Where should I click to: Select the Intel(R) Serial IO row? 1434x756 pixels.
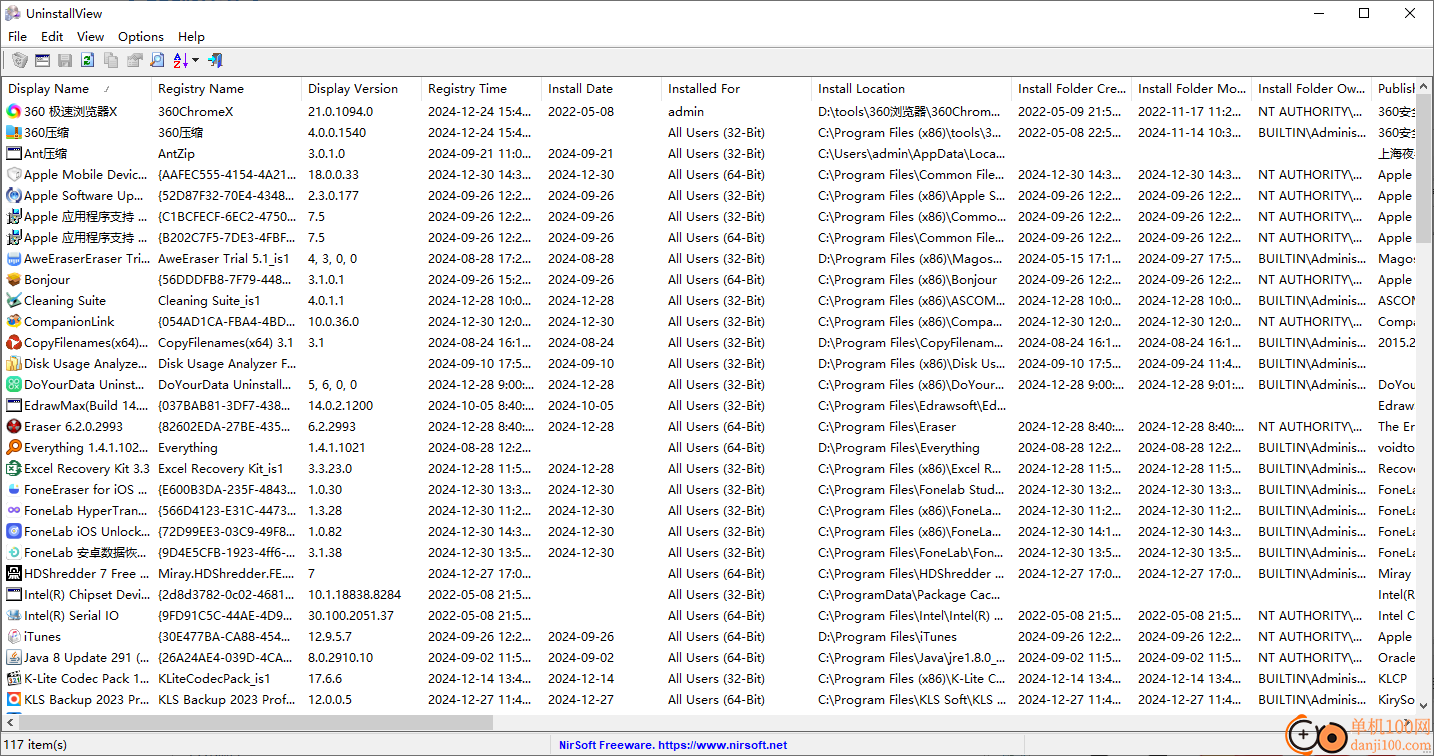click(709, 616)
